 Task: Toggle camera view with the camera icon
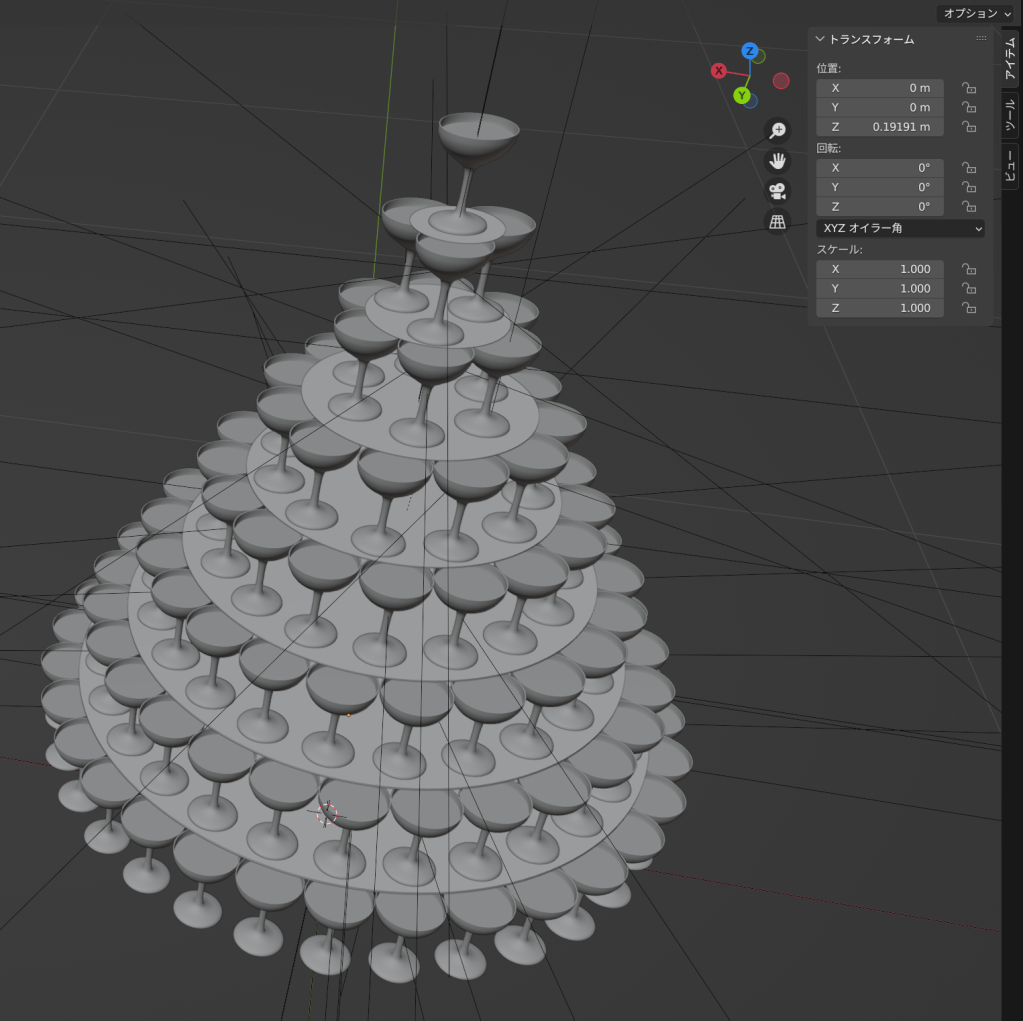pos(777,191)
